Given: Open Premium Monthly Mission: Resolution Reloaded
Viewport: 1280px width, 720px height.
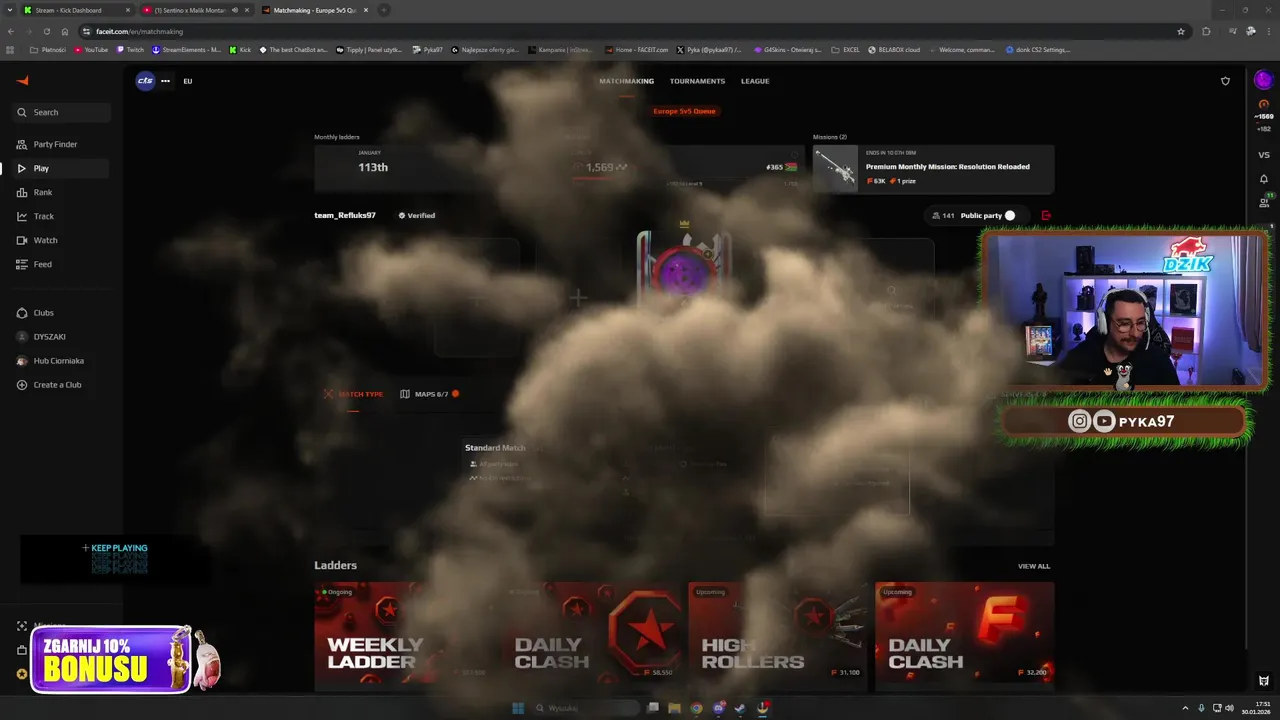Looking at the screenshot, I should (x=933, y=168).
